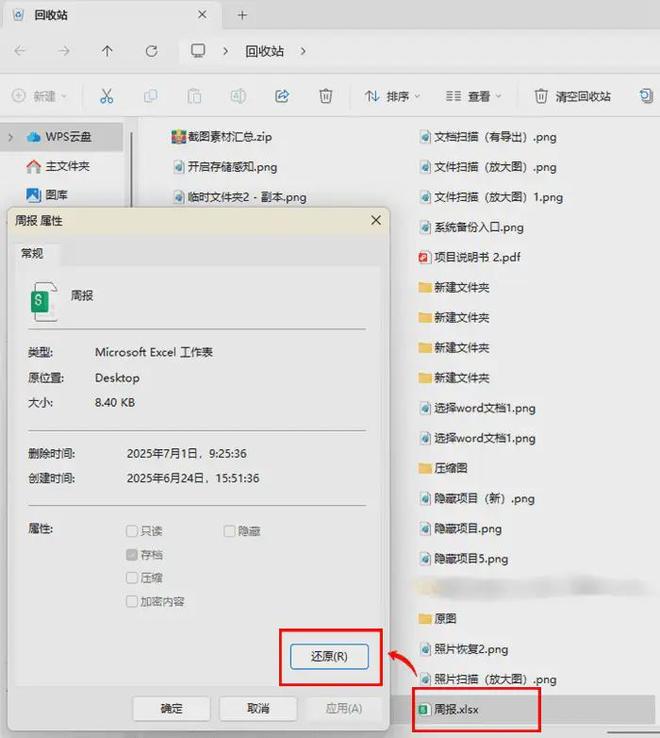Viewport: 660px width, 738px height.
Task: Select 隐藏项目5.png file
Action: click(464, 559)
